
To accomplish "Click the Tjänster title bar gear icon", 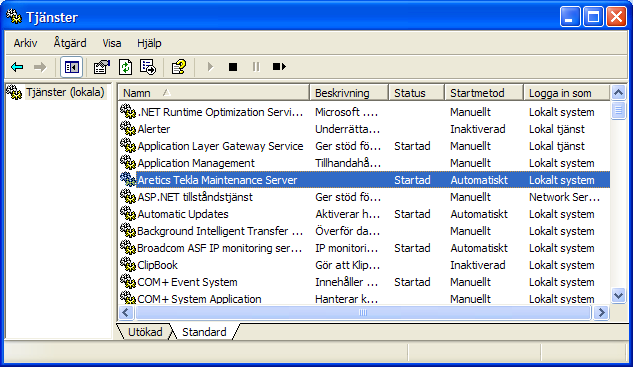I will [14, 17].
